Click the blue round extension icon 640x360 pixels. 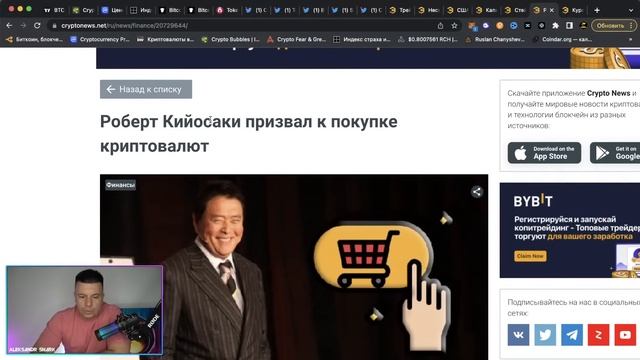point(513,25)
